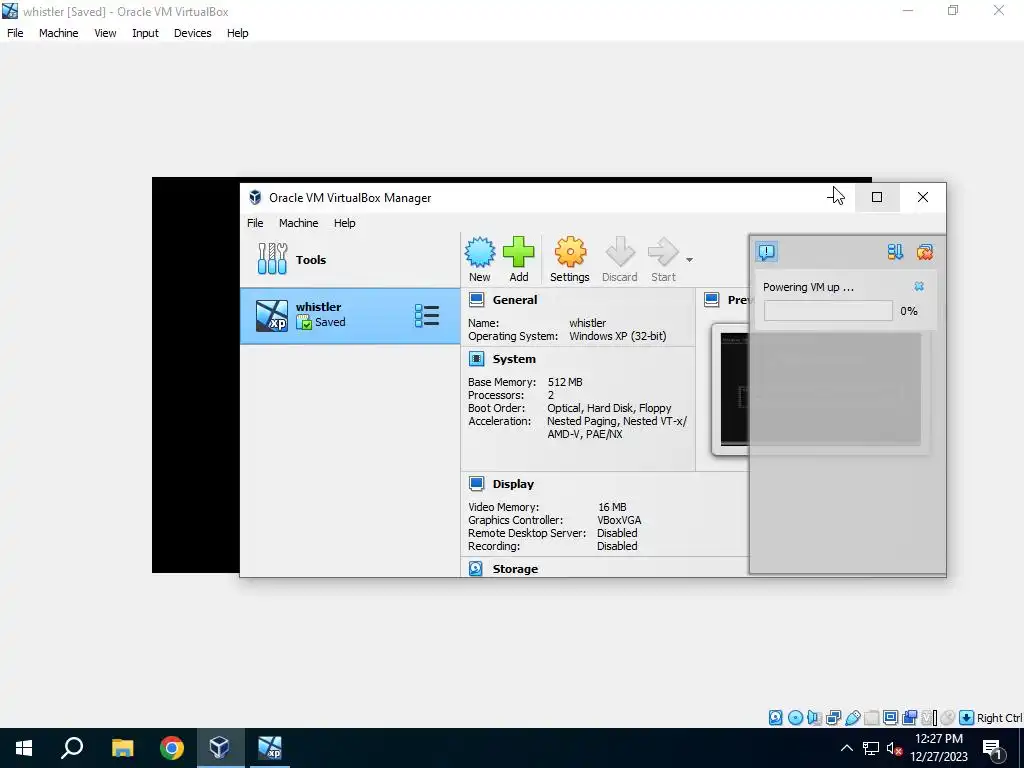Toggle the notification center icon
1024x768 pixels.
(x=767, y=251)
